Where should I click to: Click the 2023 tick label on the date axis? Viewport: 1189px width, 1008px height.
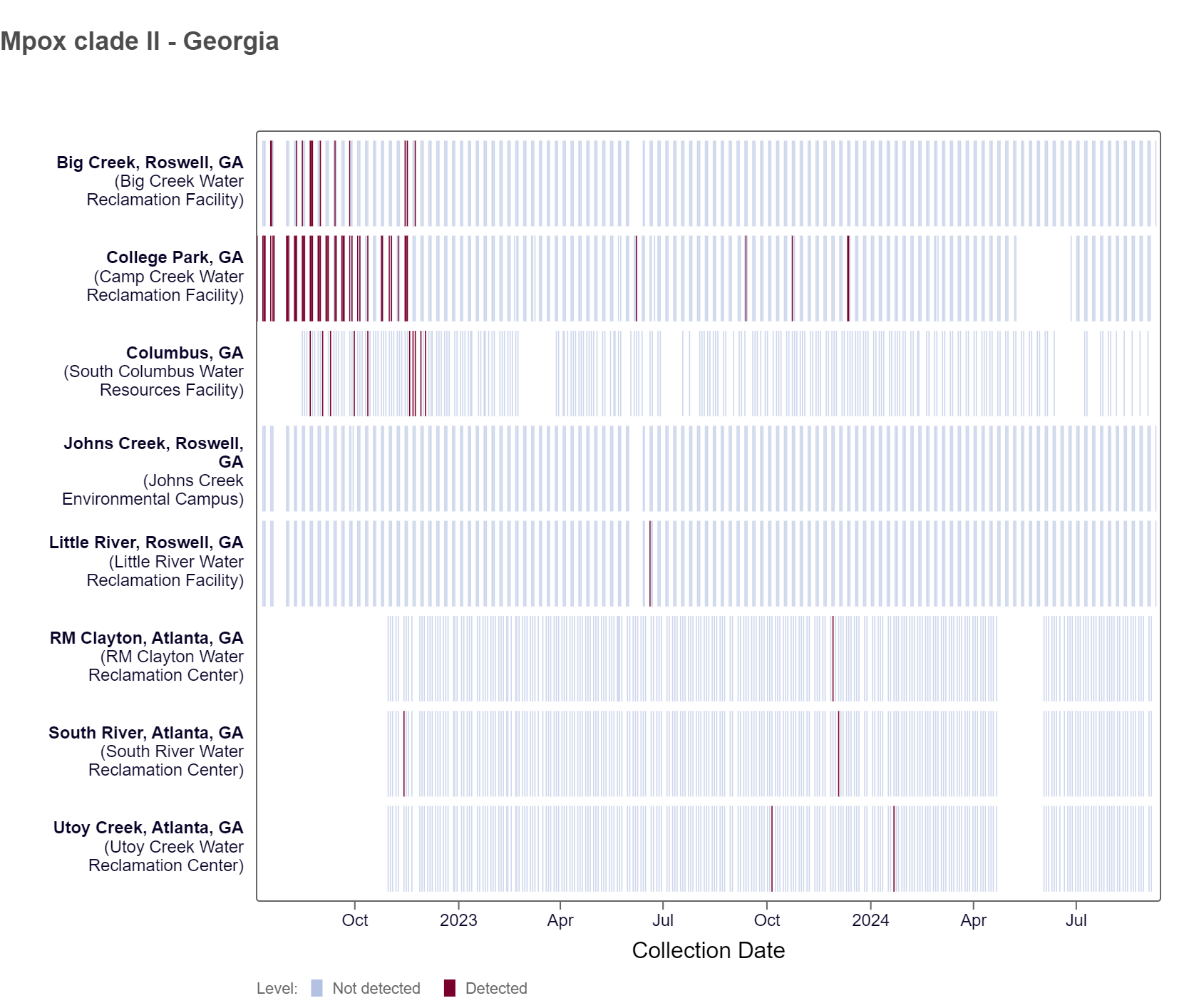458,920
